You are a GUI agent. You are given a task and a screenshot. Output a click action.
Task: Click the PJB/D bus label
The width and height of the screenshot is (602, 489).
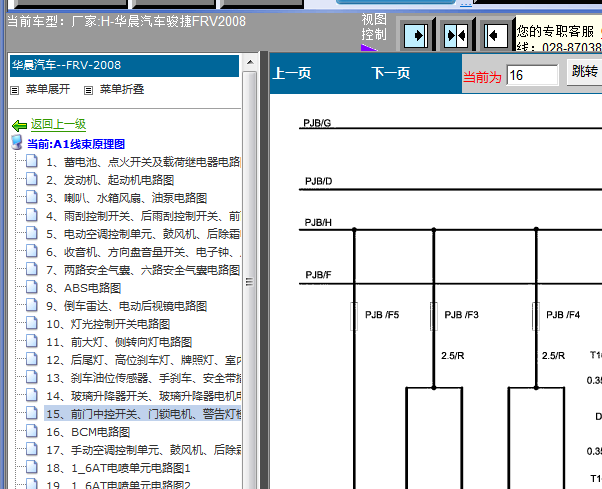(x=318, y=181)
